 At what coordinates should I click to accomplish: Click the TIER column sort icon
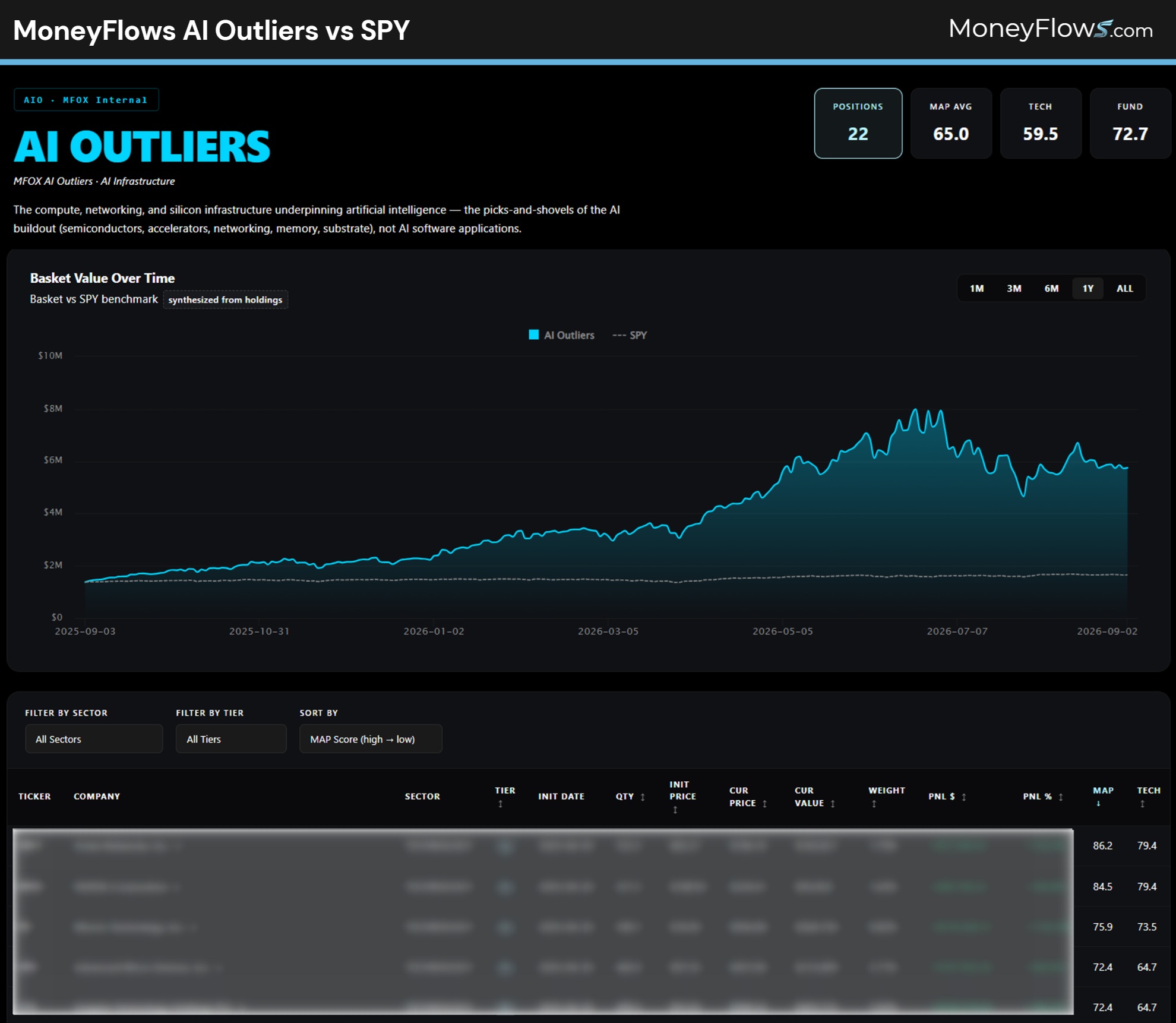500,804
